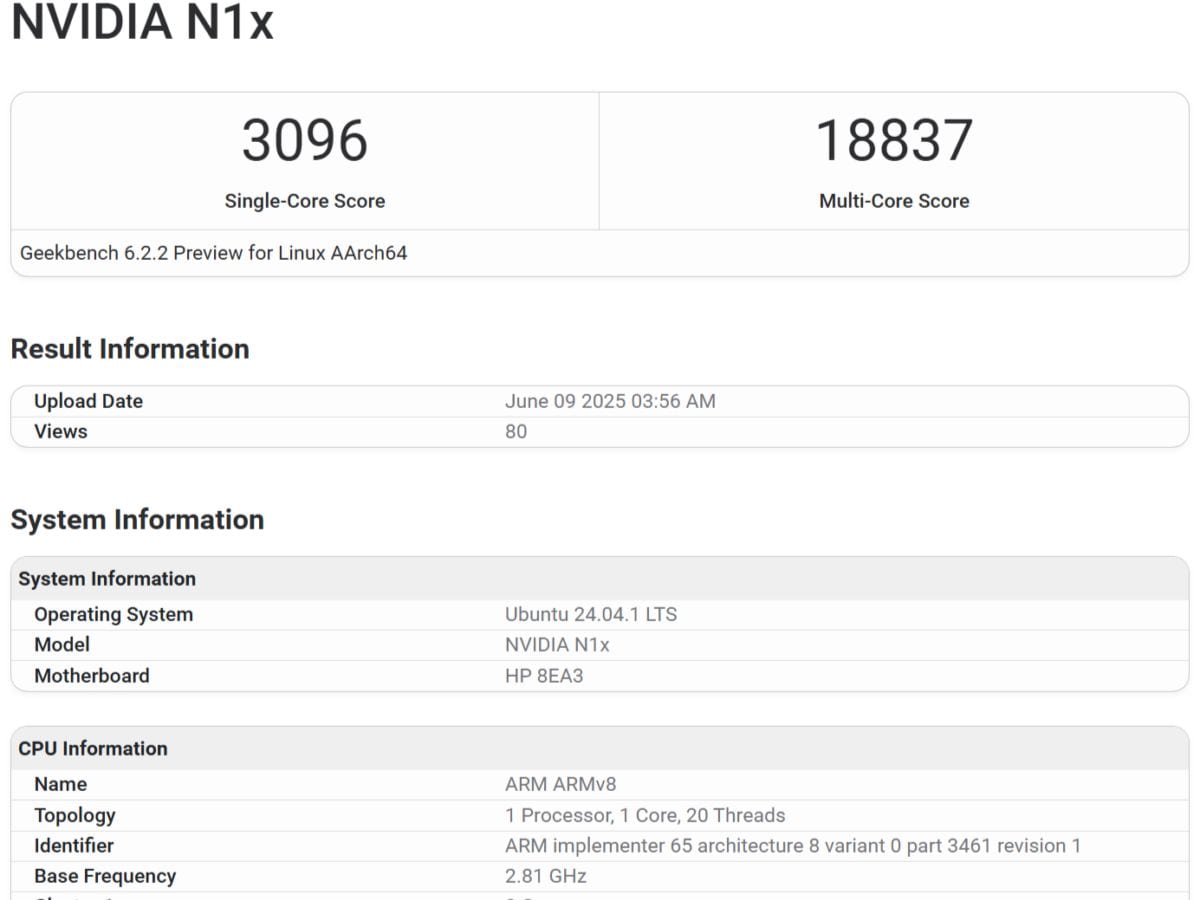This screenshot has width=1200, height=900.
Task: Select the ARM implementer 65 identifier value
Action: tap(793, 846)
